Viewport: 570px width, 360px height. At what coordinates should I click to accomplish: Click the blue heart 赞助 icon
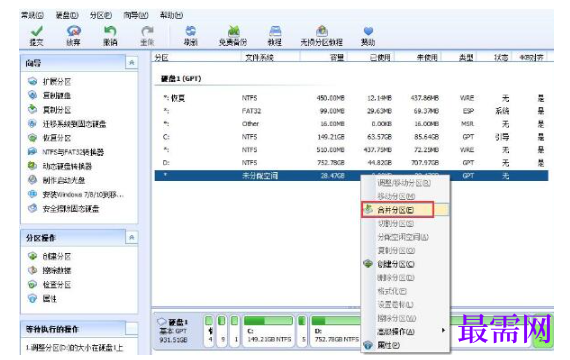pyautogui.click(x=368, y=31)
